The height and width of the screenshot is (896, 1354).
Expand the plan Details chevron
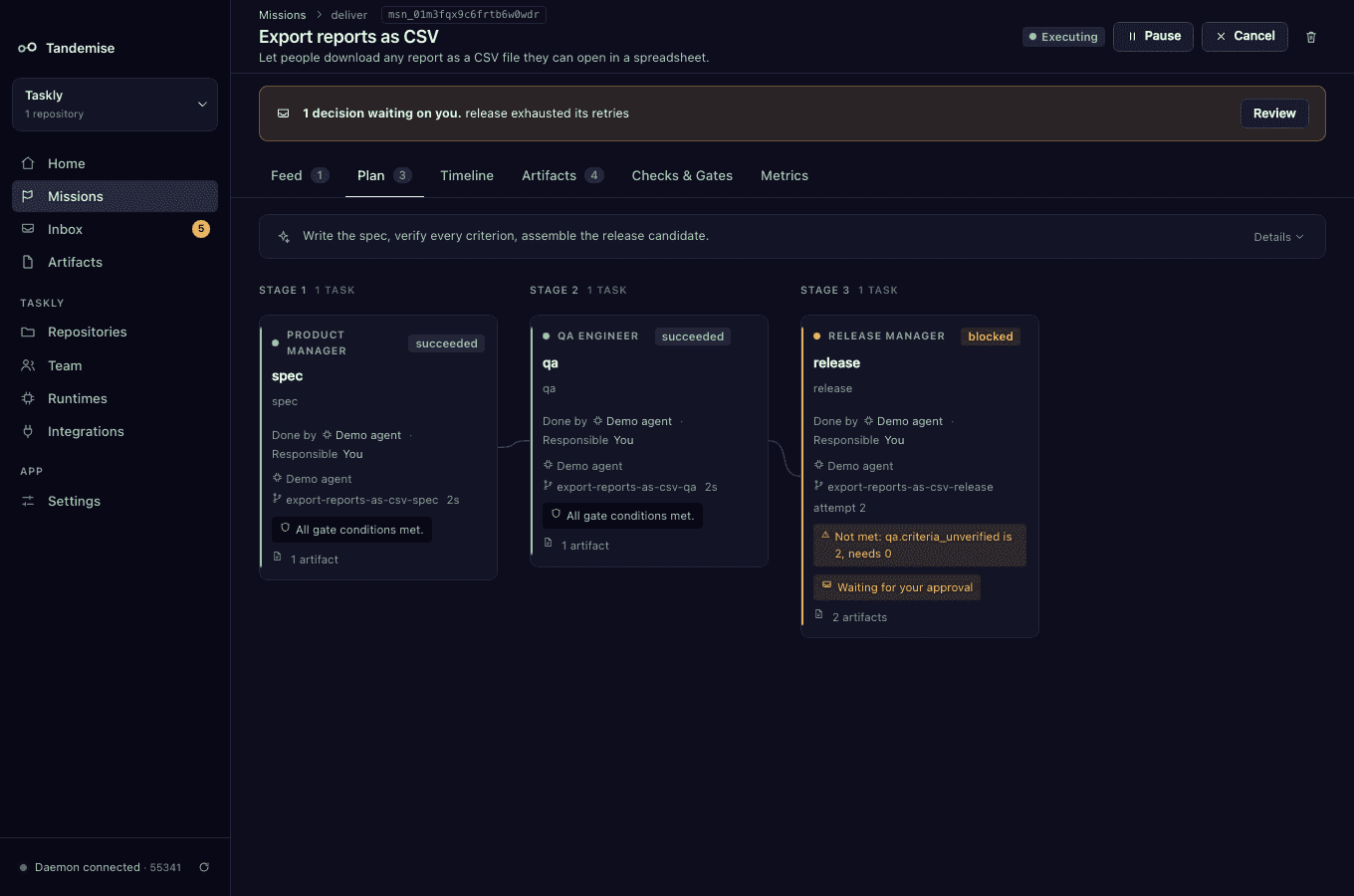click(x=1278, y=237)
